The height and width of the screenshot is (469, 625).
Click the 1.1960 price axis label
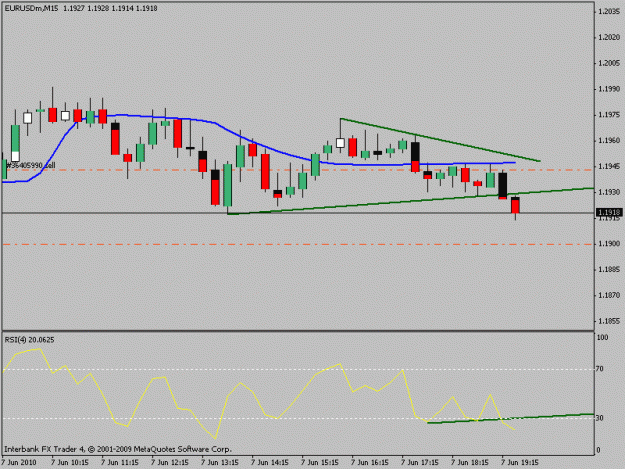[x=609, y=141]
